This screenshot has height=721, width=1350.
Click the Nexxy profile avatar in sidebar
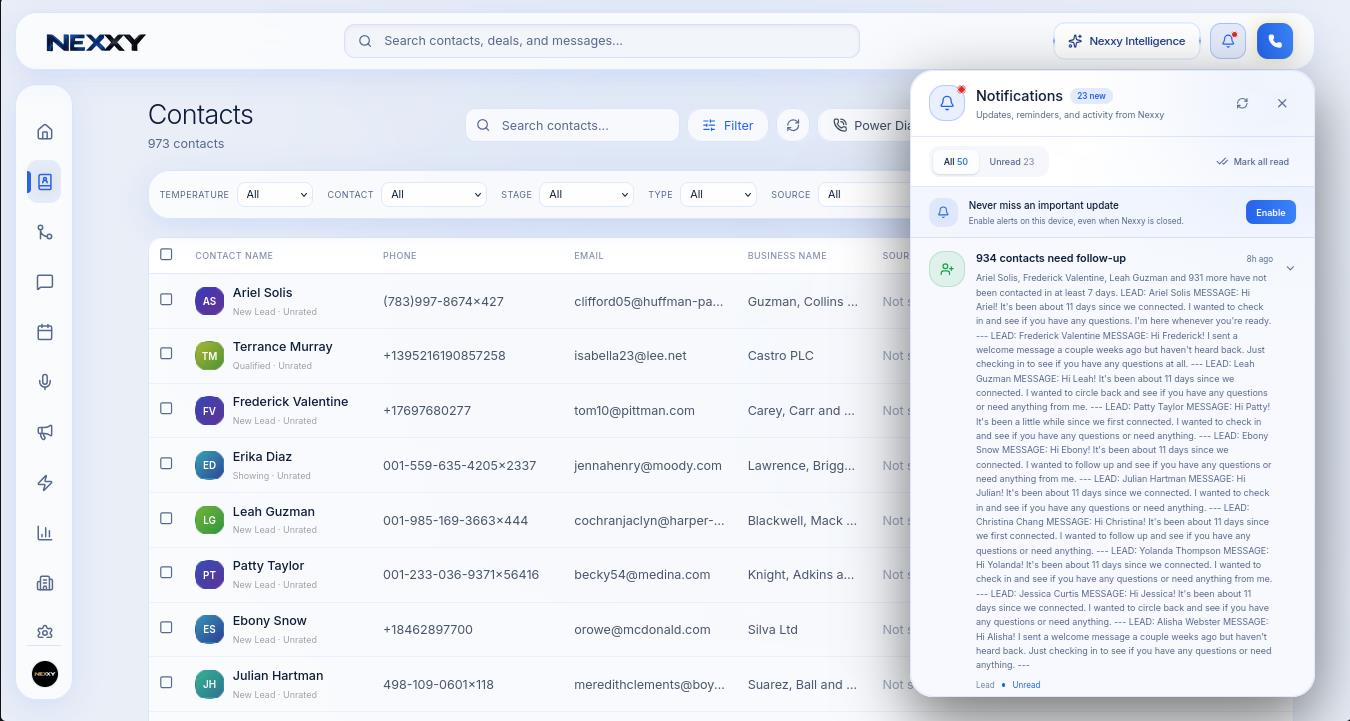pos(44,674)
